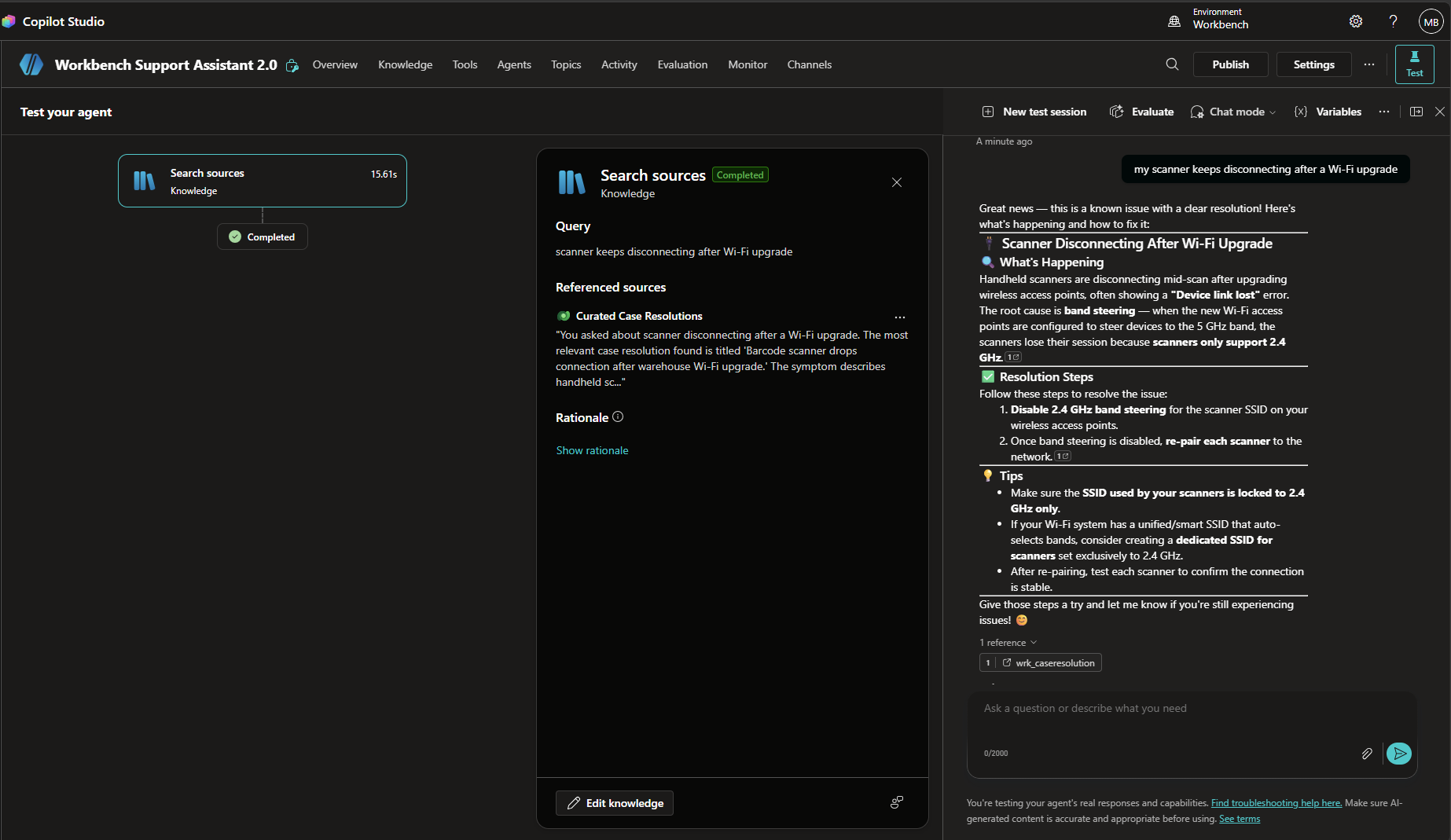Click the Show rationale link
The height and width of the screenshot is (840, 1451).
coord(592,450)
